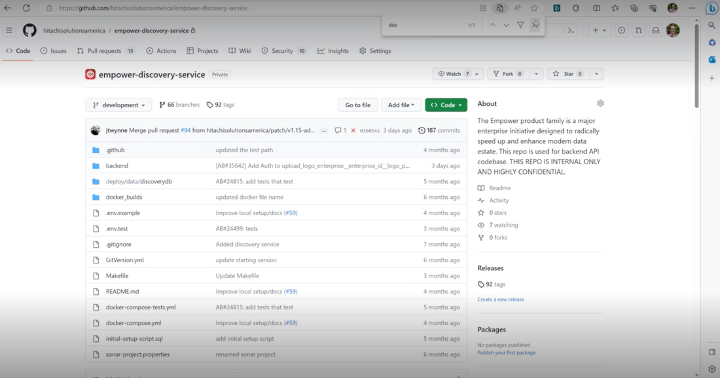Click the find-on-page text field

pyautogui.click(x=425, y=25)
